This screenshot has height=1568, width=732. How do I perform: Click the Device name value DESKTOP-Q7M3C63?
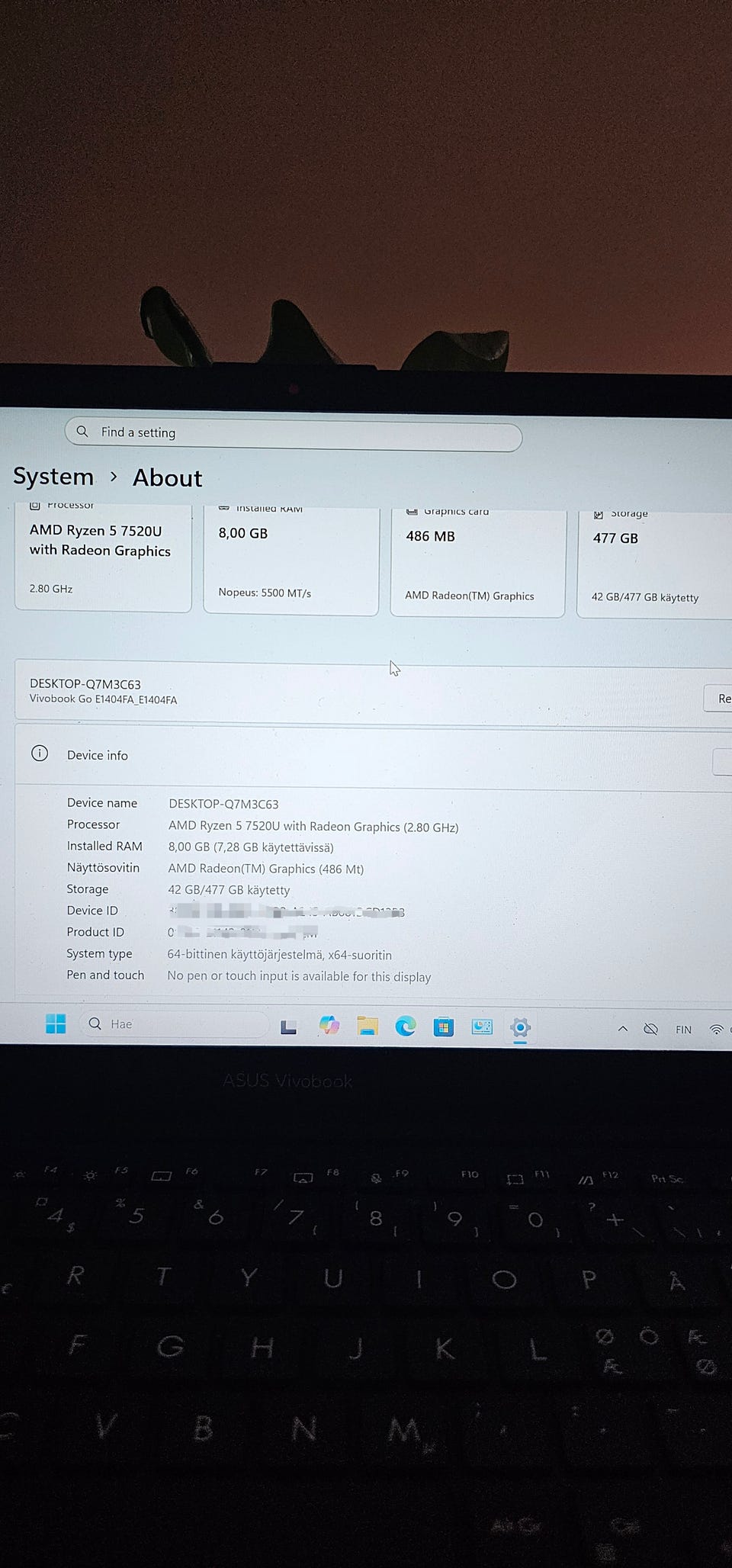tap(223, 804)
